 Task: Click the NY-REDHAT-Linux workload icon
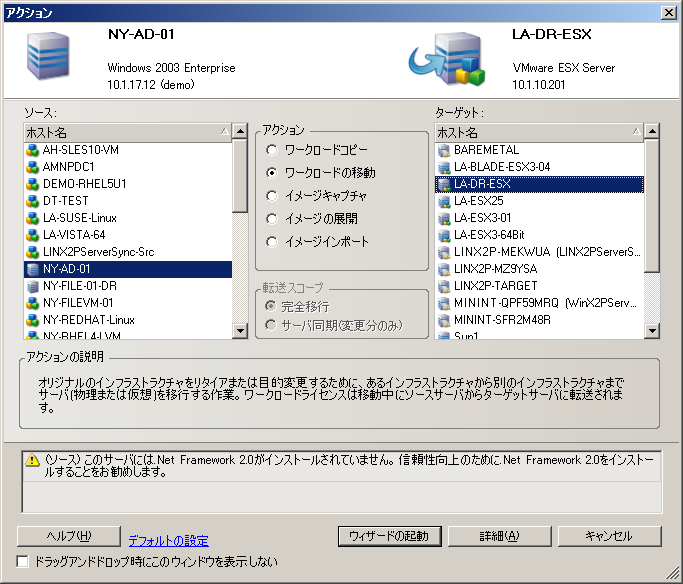(x=32, y=320)
